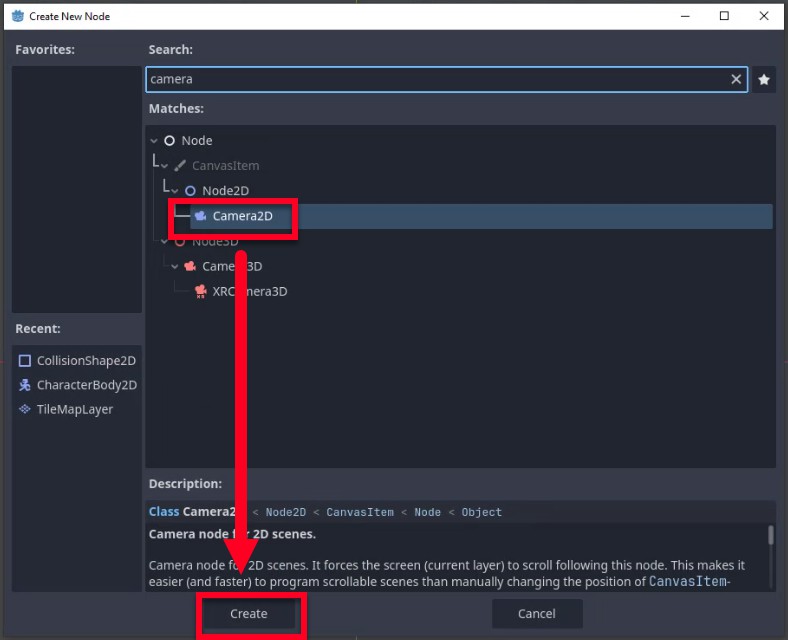The height and width of the screenshot is (640, 788).
Task: Maximize the Create New Node window
Action: coord(724,16)
